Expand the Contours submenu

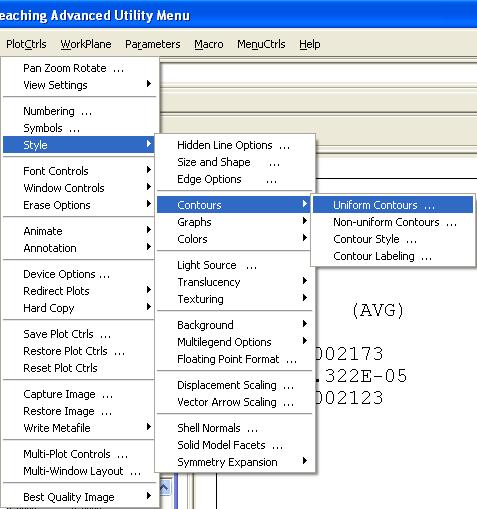235,205
